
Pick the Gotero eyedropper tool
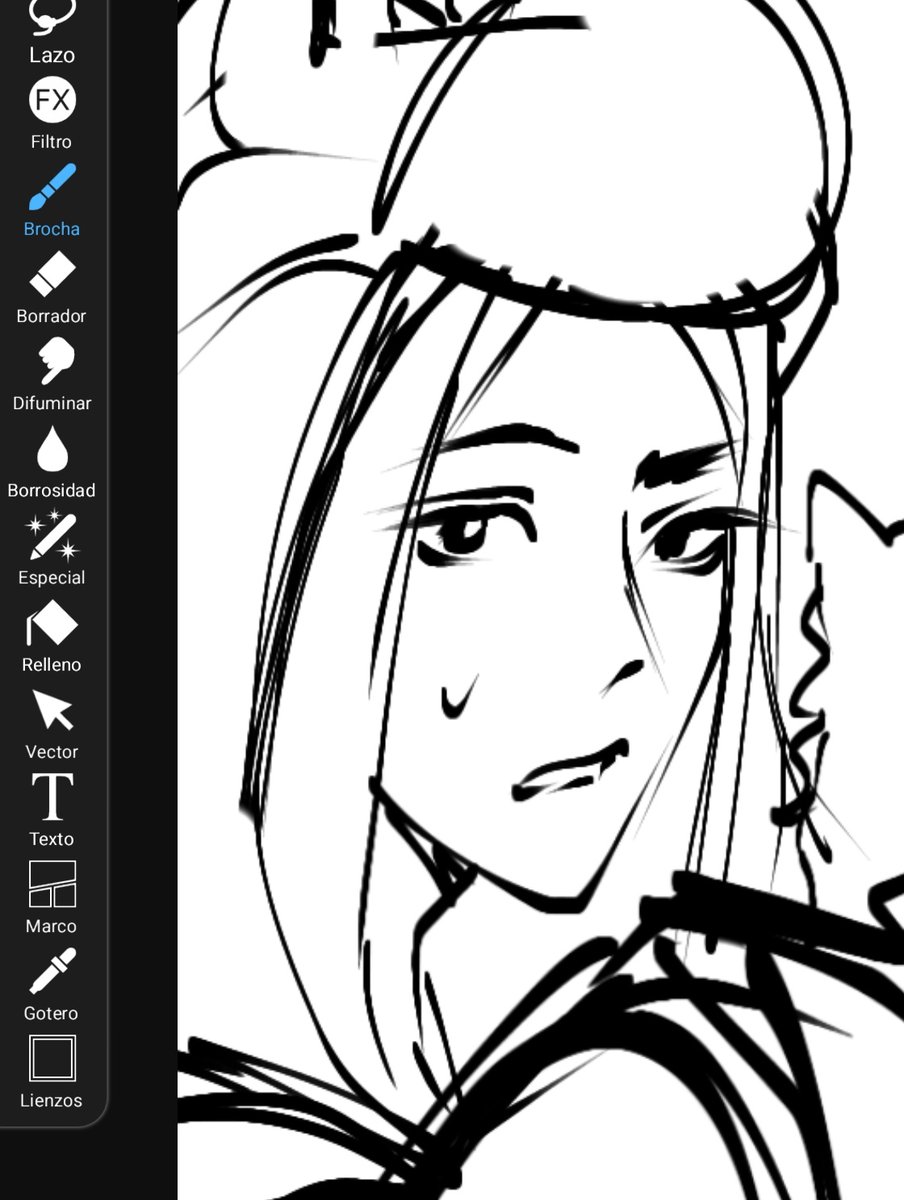pos(52,983)
